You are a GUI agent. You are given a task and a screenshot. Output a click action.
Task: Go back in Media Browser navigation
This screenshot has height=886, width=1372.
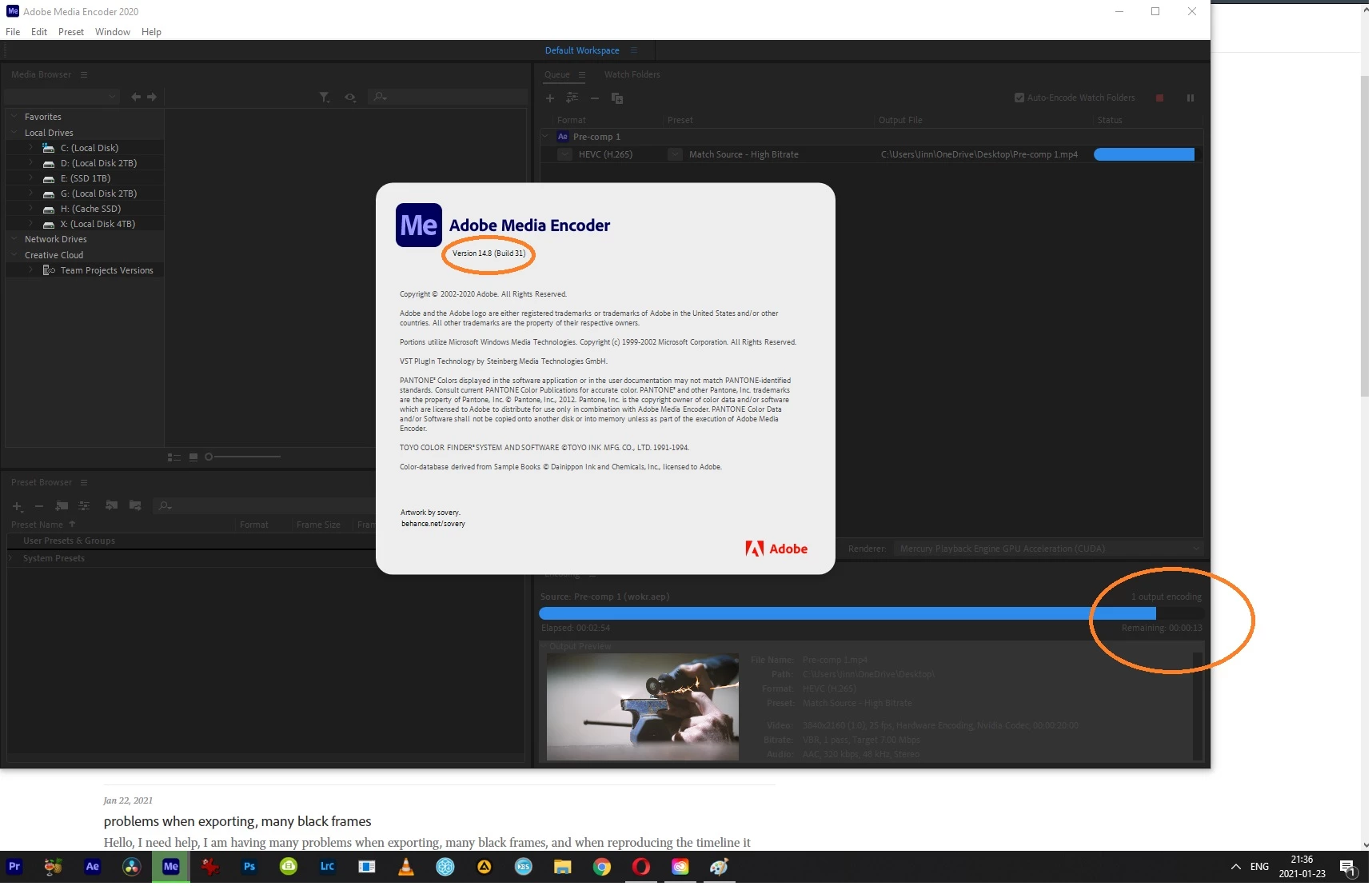(x=136, y=97)
